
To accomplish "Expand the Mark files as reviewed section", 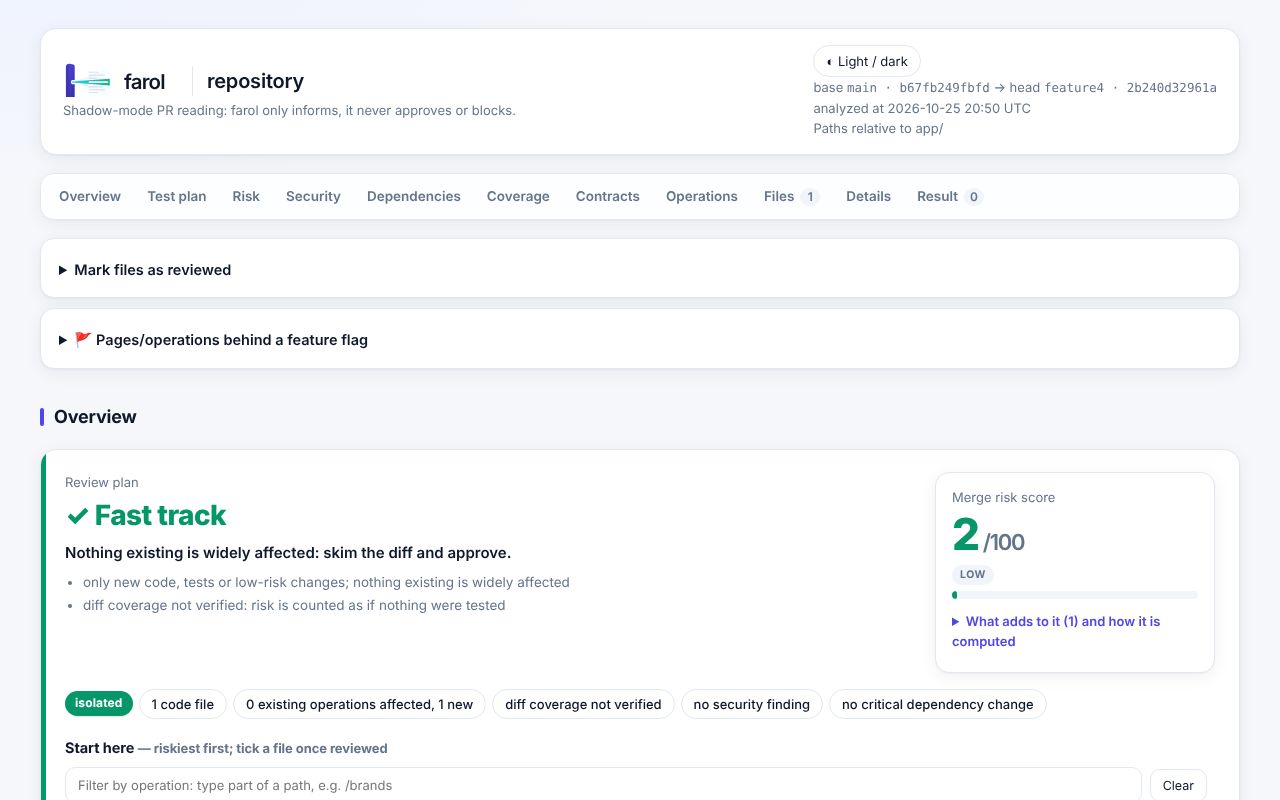I will tap(640, 270).
